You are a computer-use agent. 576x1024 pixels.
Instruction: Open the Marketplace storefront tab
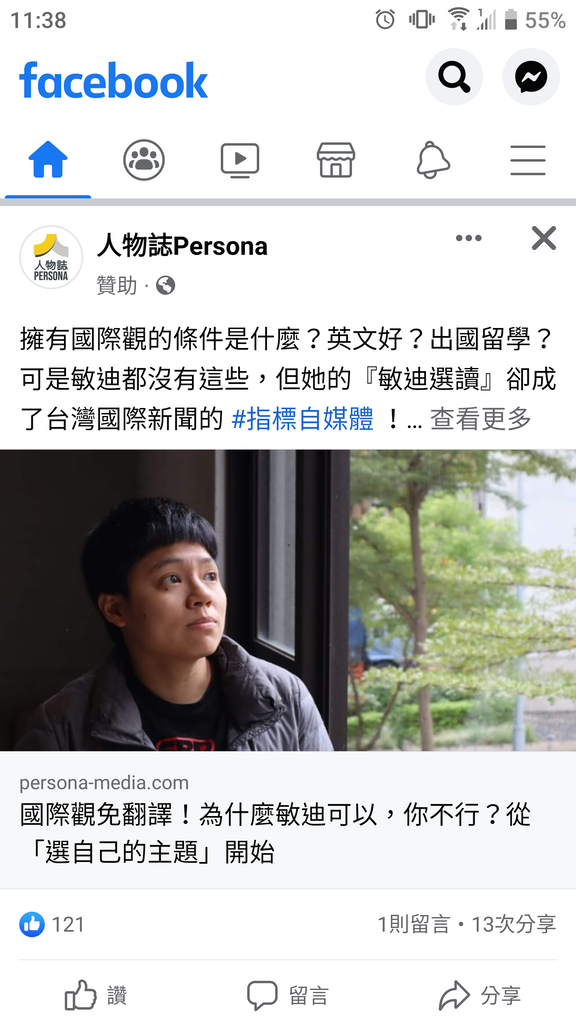pos(336,160)
